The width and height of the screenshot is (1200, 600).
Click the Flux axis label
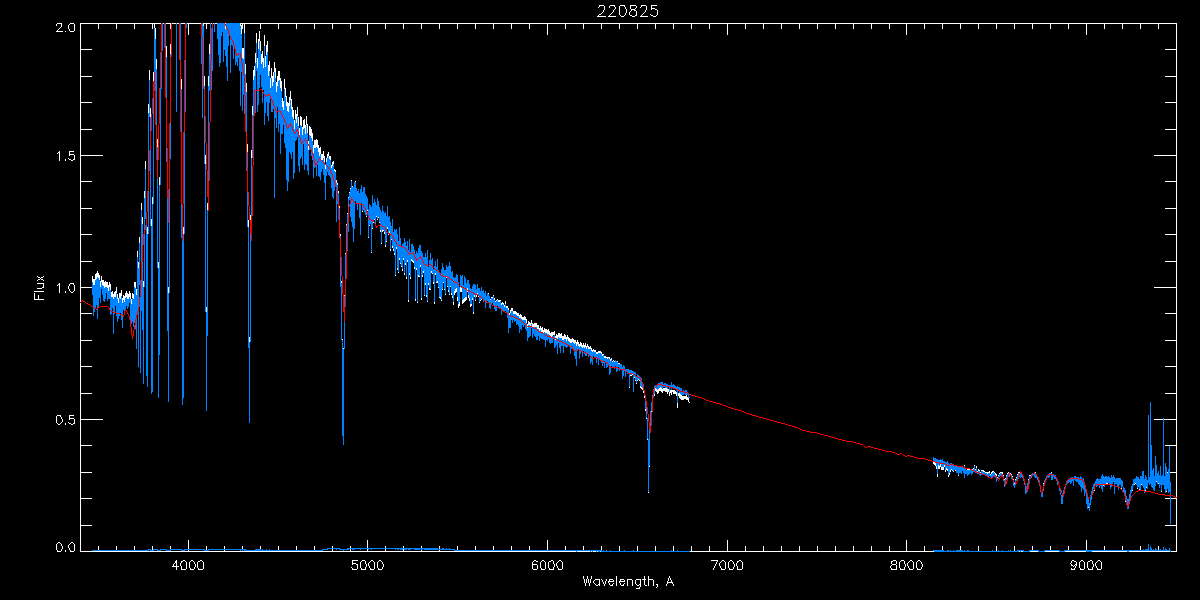tap(40, 288)
